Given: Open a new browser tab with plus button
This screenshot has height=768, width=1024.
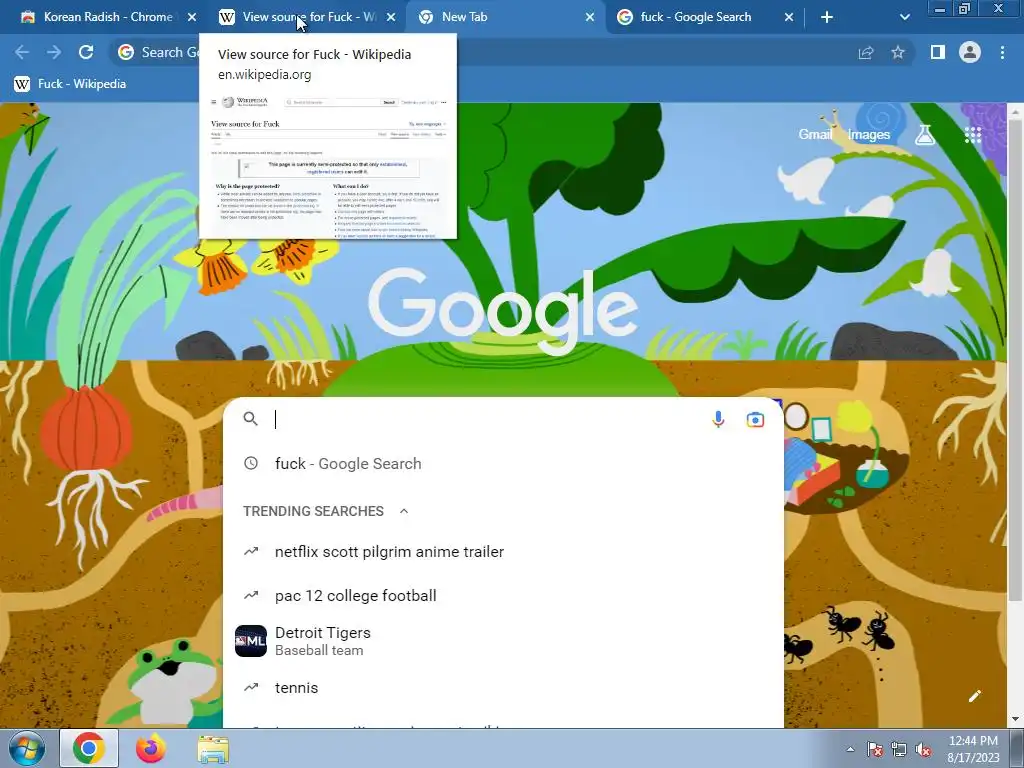Looking at the screenshot, I should [827, 18].
